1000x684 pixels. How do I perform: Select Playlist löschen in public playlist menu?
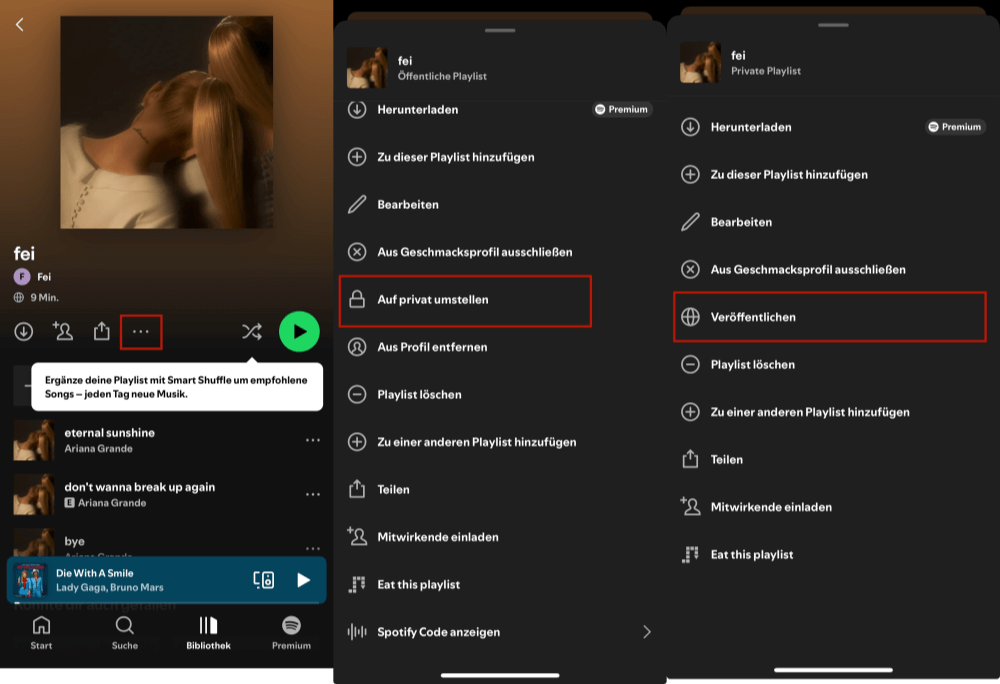coord(499,395)
